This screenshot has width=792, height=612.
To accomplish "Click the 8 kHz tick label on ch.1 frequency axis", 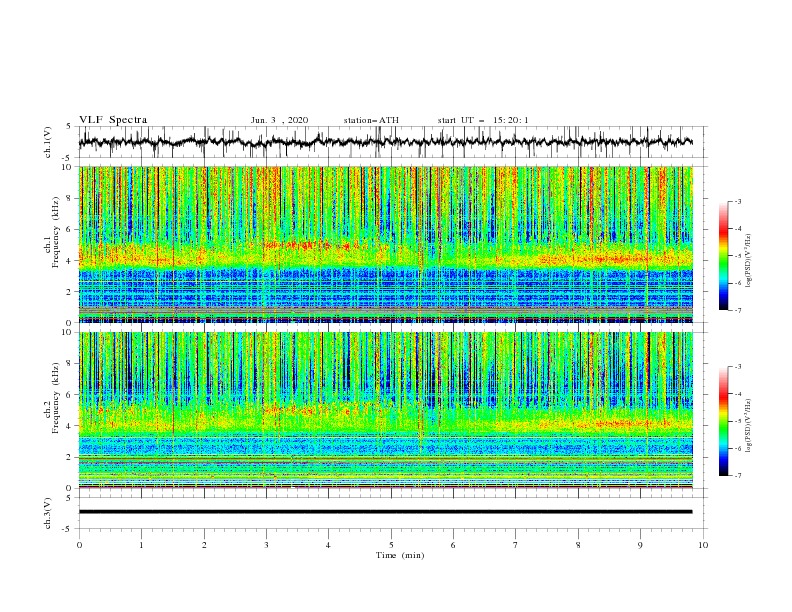I will (69, 198).
